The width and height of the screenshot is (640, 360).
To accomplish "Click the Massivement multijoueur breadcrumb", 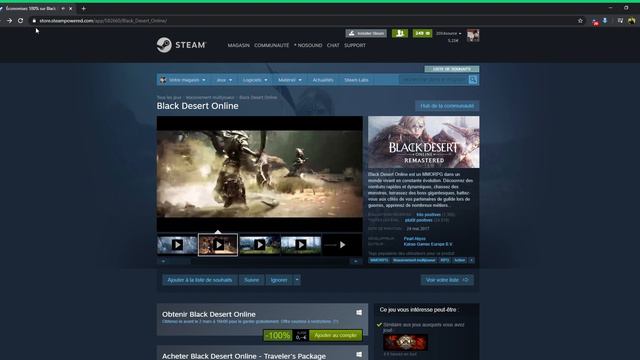I will point(210,98).
